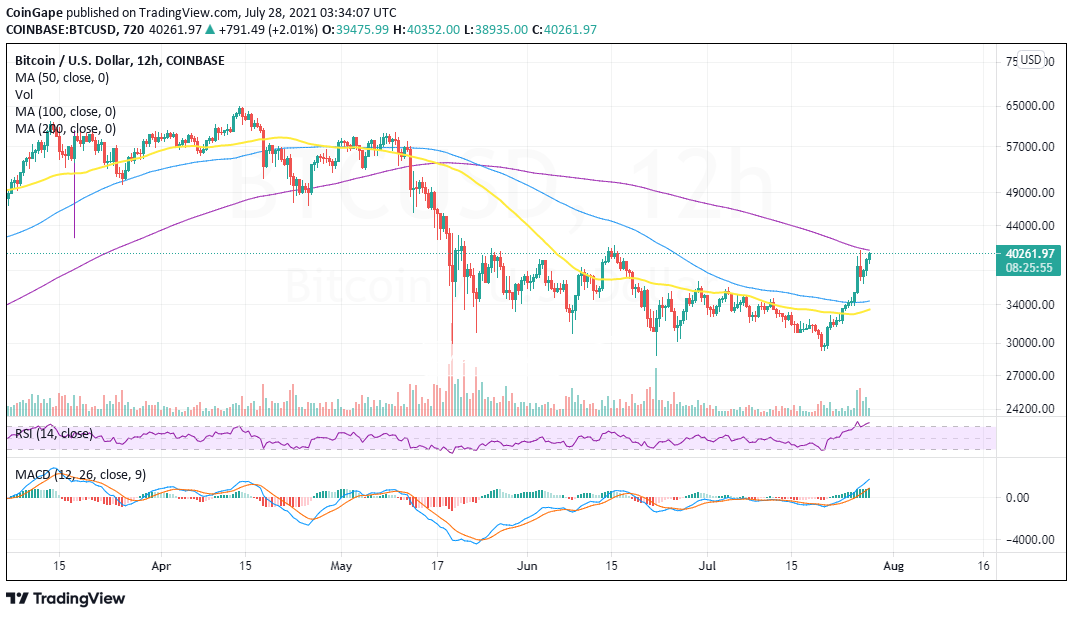1073x617 pixels.
Task: Click the May label on time axis
Action: pyautogui.click(x=342, y=566)
